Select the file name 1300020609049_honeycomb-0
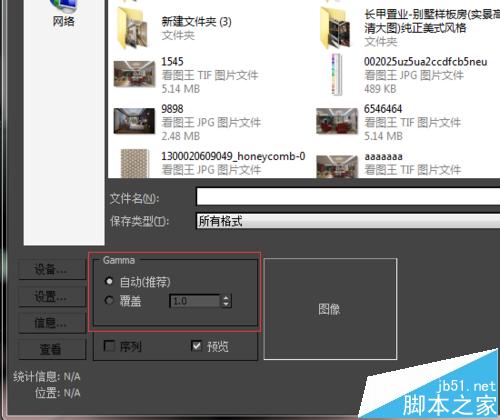This screenshot has height=420, width=500. [233, 156]
